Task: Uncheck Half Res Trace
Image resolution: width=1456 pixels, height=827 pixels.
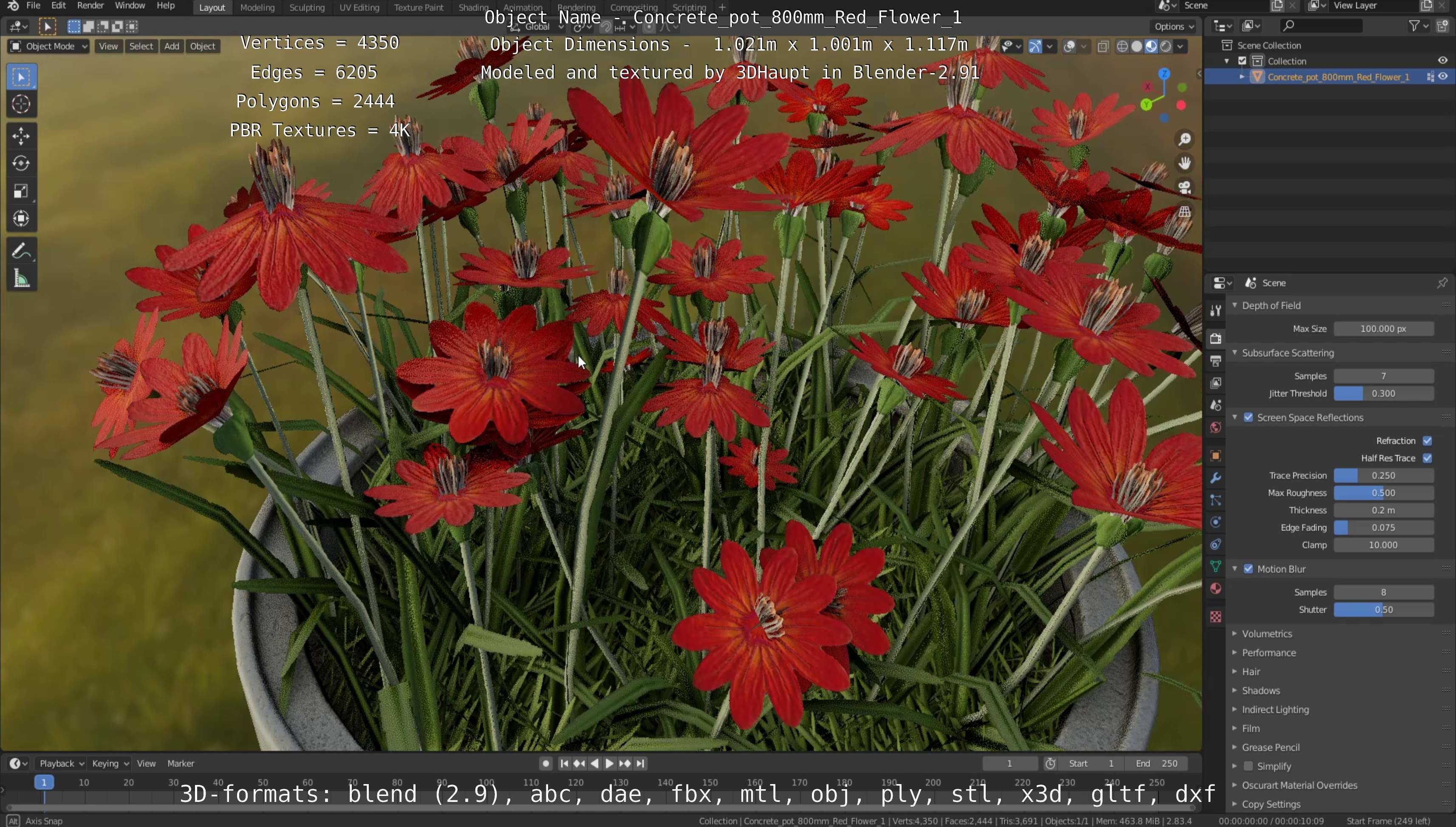Action: pyautogui.click(x=1427, y=459)
